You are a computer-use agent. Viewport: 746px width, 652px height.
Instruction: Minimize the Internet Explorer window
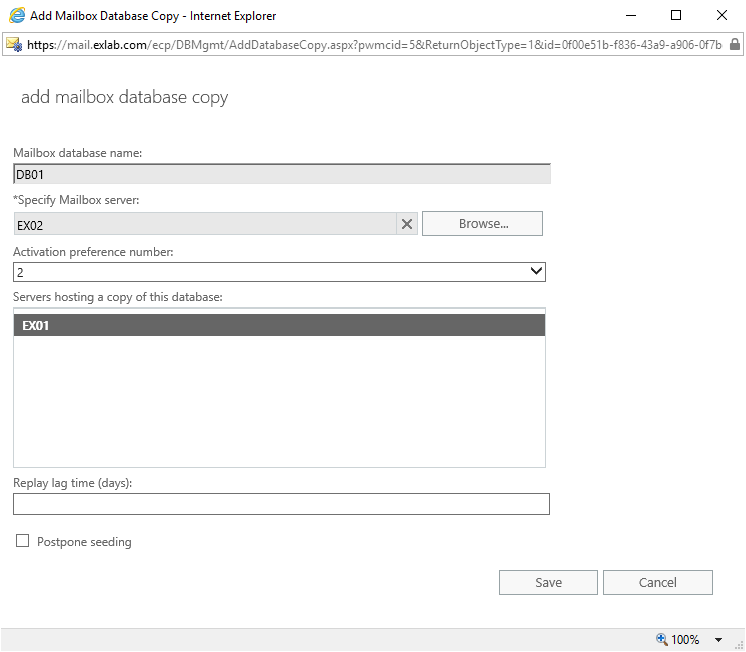point(631,16)
